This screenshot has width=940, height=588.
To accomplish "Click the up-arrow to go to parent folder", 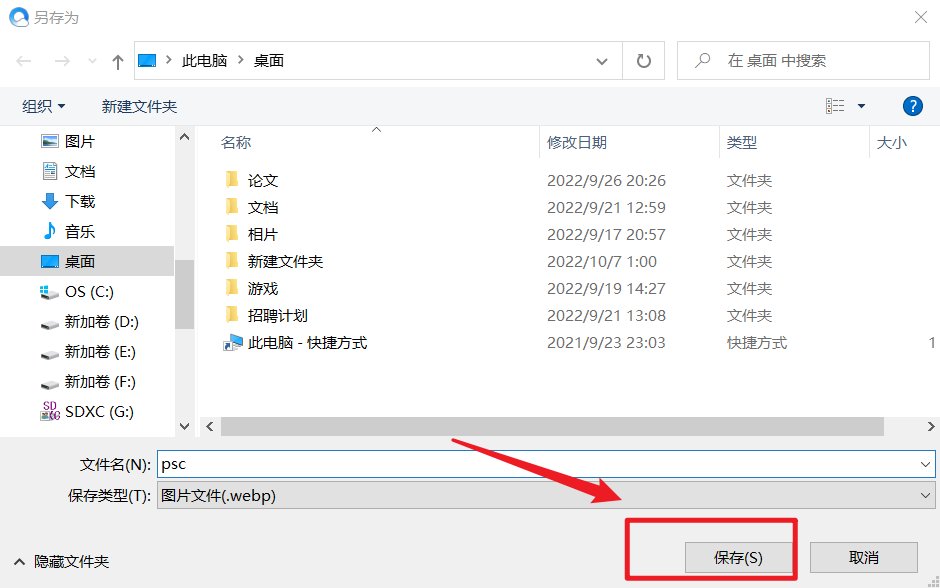I will click(117, 60).
